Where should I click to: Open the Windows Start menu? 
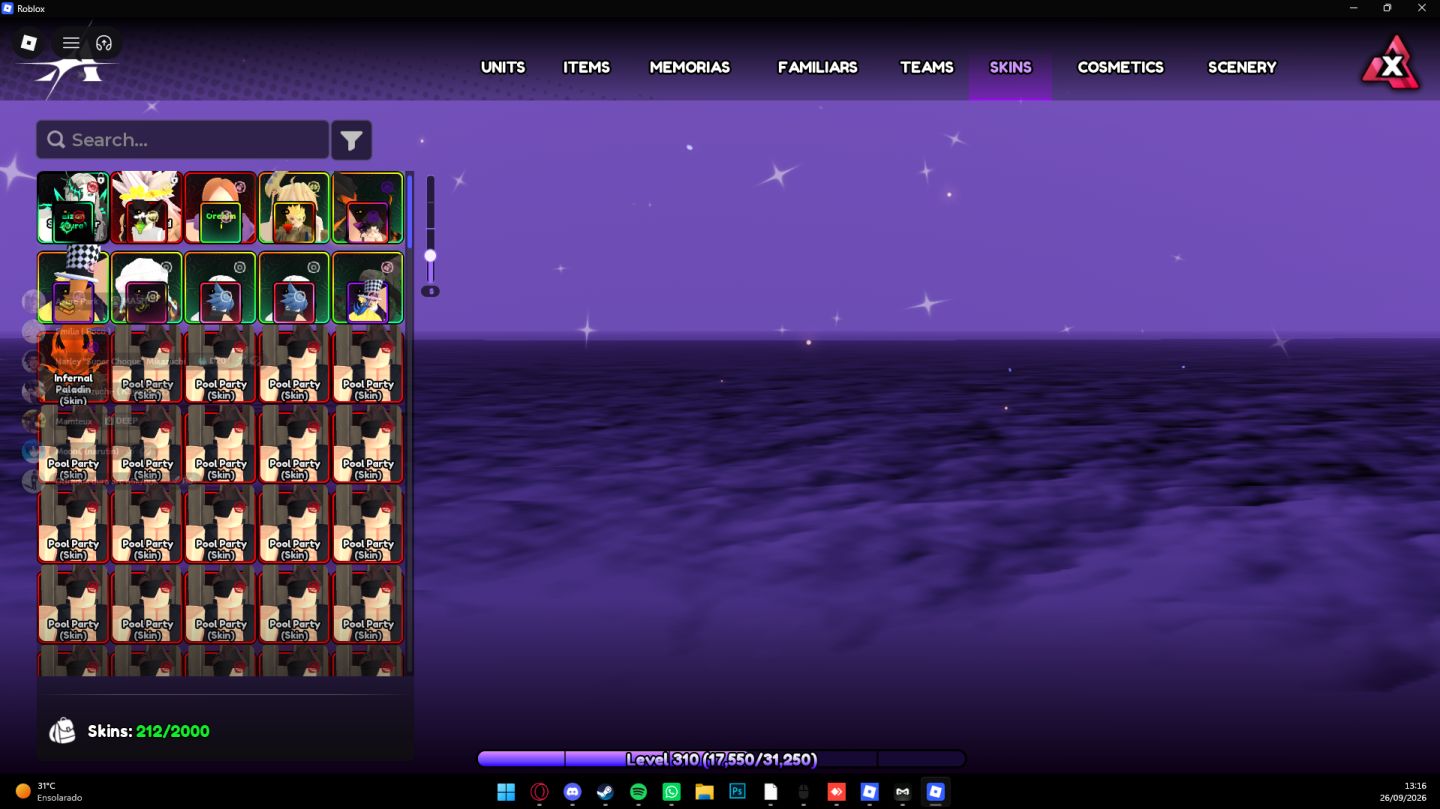tap(506, 792)
